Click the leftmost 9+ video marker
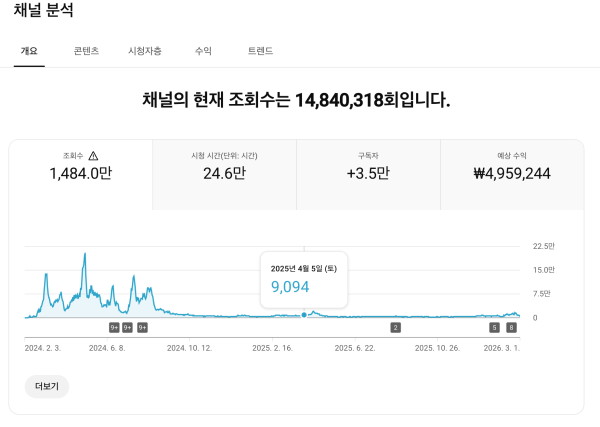The height and width of the screenshot is (427, 600). point(114,327)
